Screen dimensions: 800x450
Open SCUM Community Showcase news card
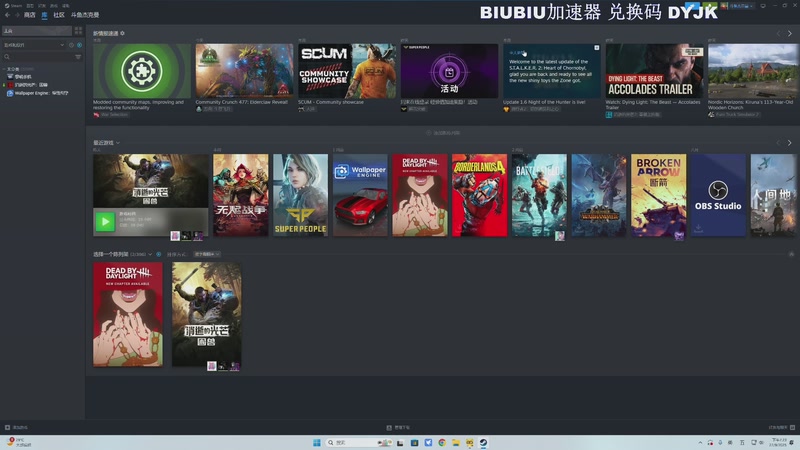click(347, 71)
